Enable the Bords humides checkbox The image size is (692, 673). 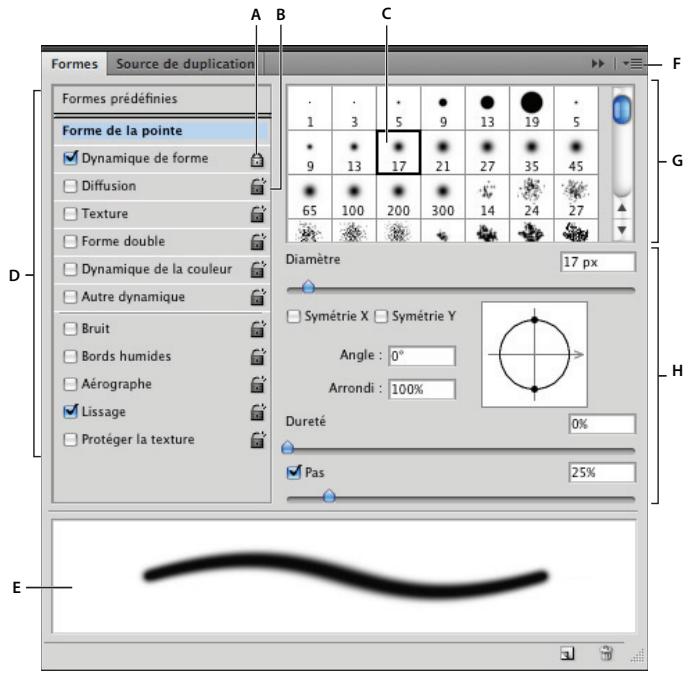coord(70,357)
